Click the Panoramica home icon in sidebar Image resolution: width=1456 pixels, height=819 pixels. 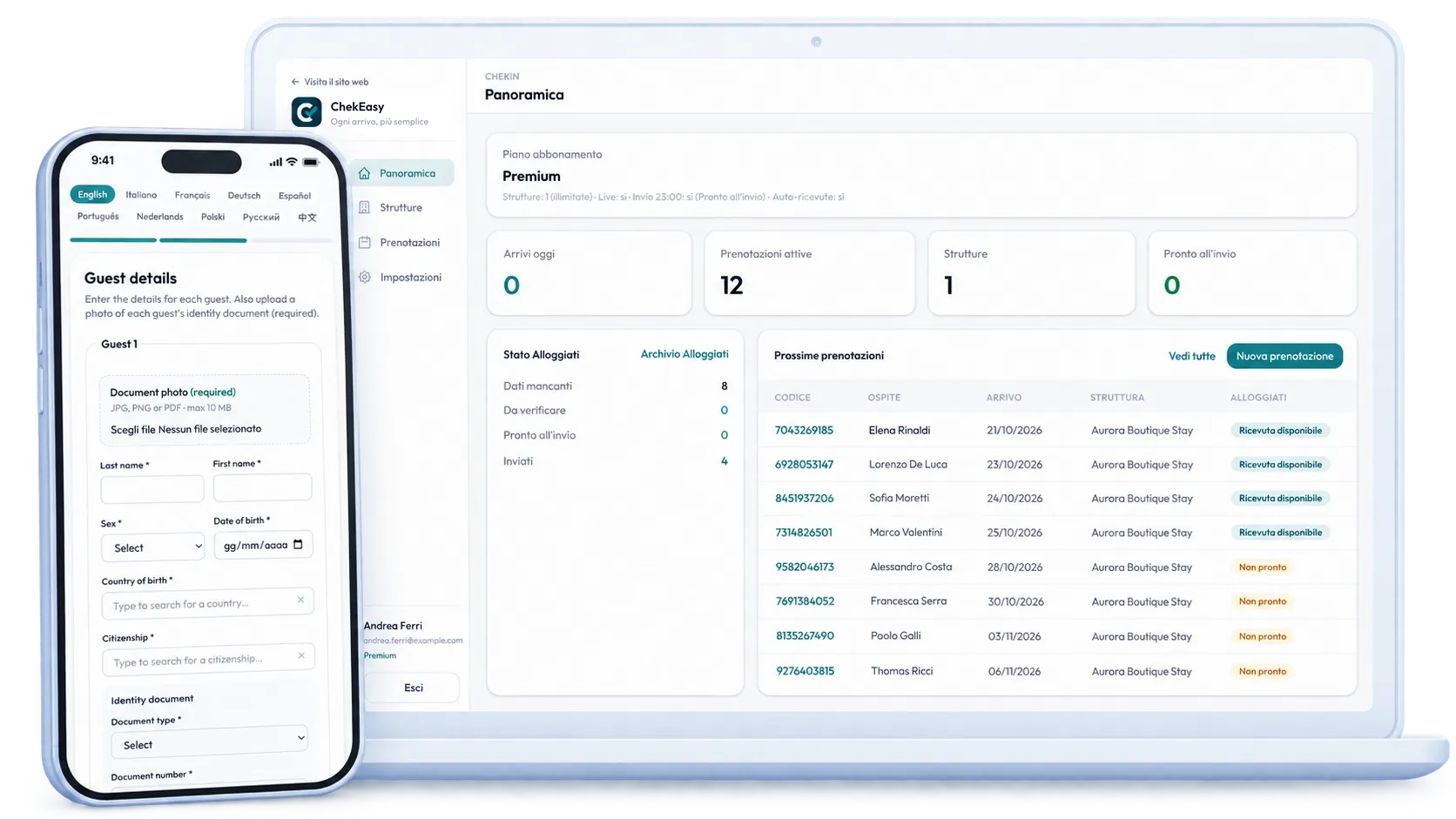365,173
